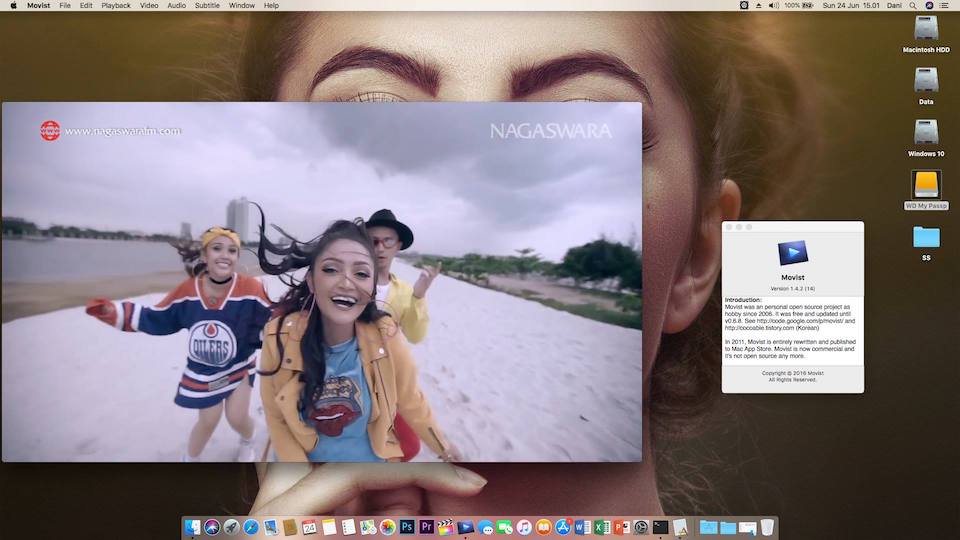Screen dimensions: 960x540
Task: Open the yellow Notes icon in dock
Action: click(329, 527)
